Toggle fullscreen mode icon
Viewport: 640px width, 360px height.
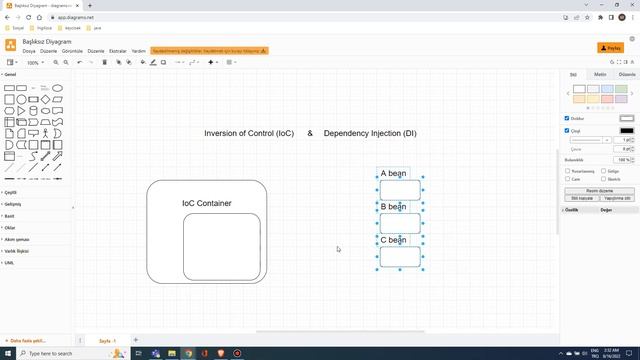(x=619, y=62)
